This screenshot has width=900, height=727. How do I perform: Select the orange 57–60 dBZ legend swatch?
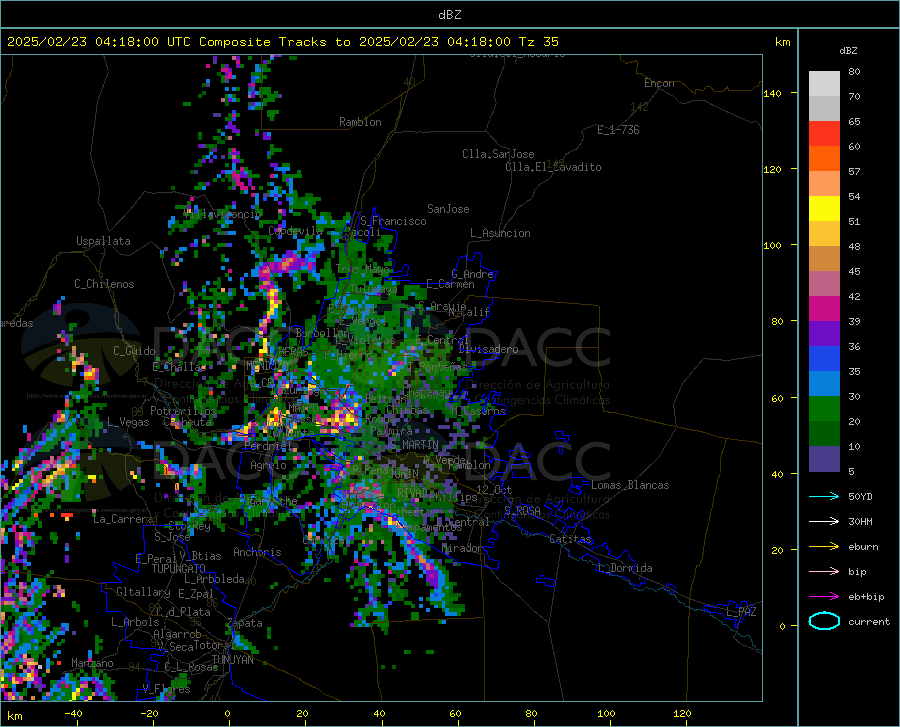click(x=824, y=159)
